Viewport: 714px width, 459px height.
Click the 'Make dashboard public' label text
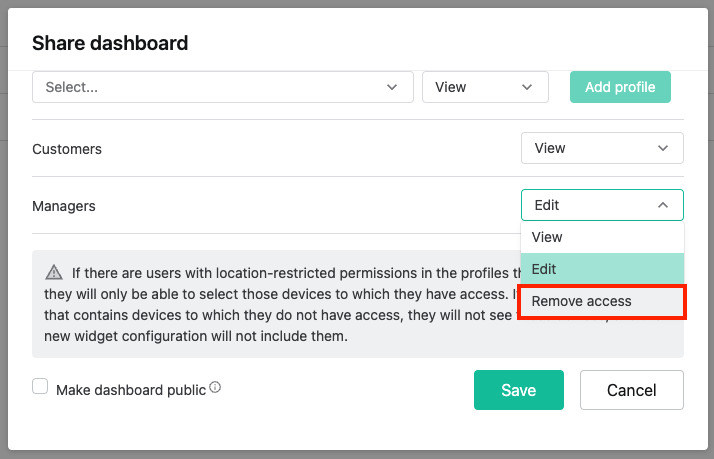tap(130, 389)
